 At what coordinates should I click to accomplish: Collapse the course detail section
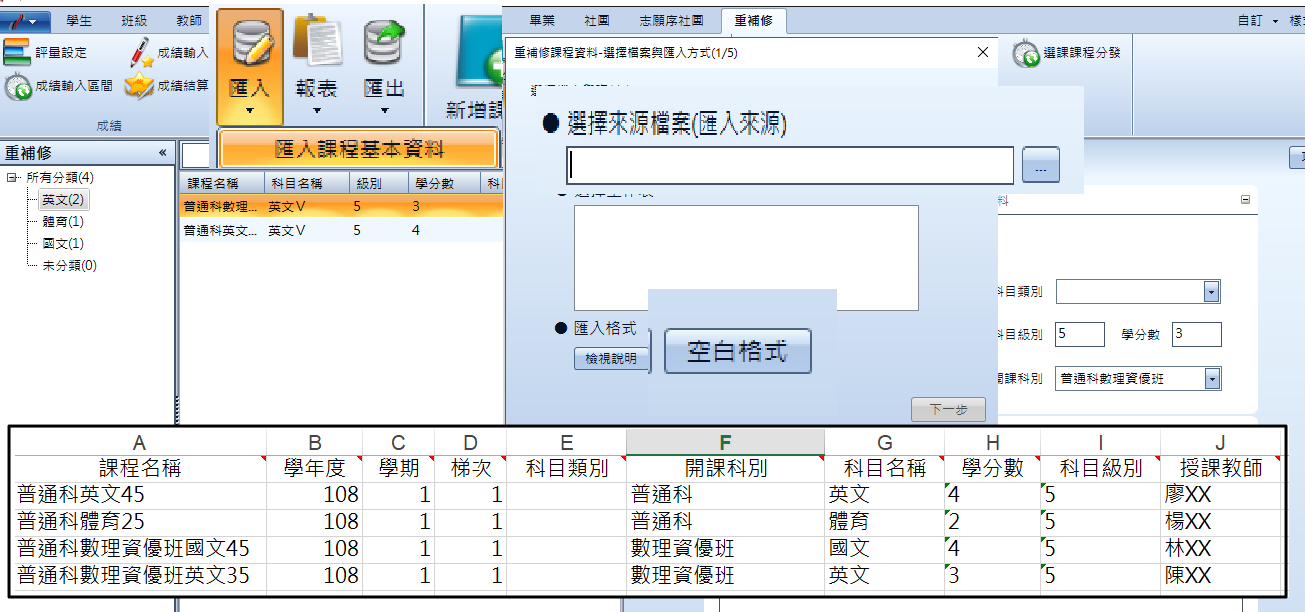[x=1245, y=199]
